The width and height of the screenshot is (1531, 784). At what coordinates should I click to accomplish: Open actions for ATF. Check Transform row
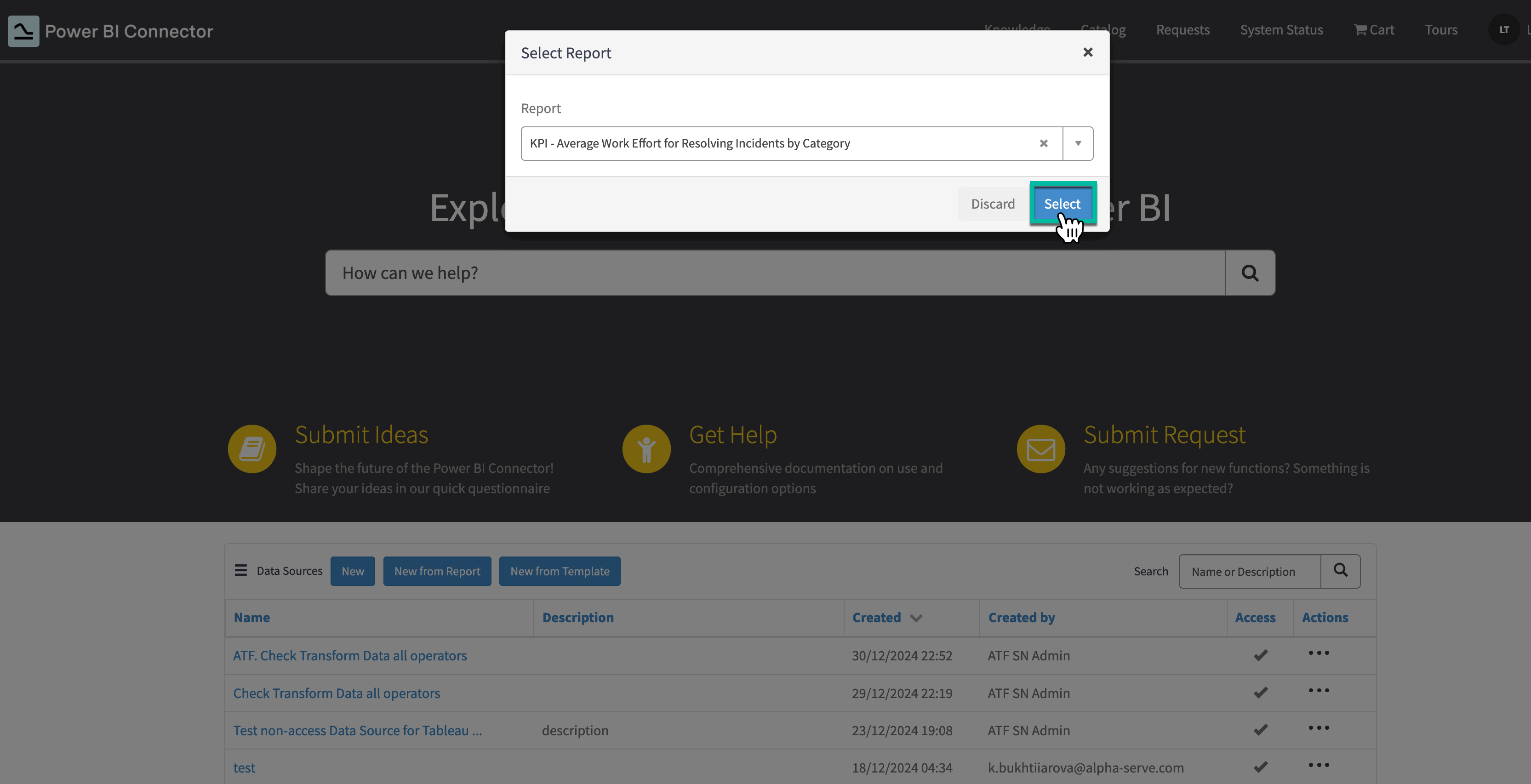pyautogui.click(x=1318, y=653)
